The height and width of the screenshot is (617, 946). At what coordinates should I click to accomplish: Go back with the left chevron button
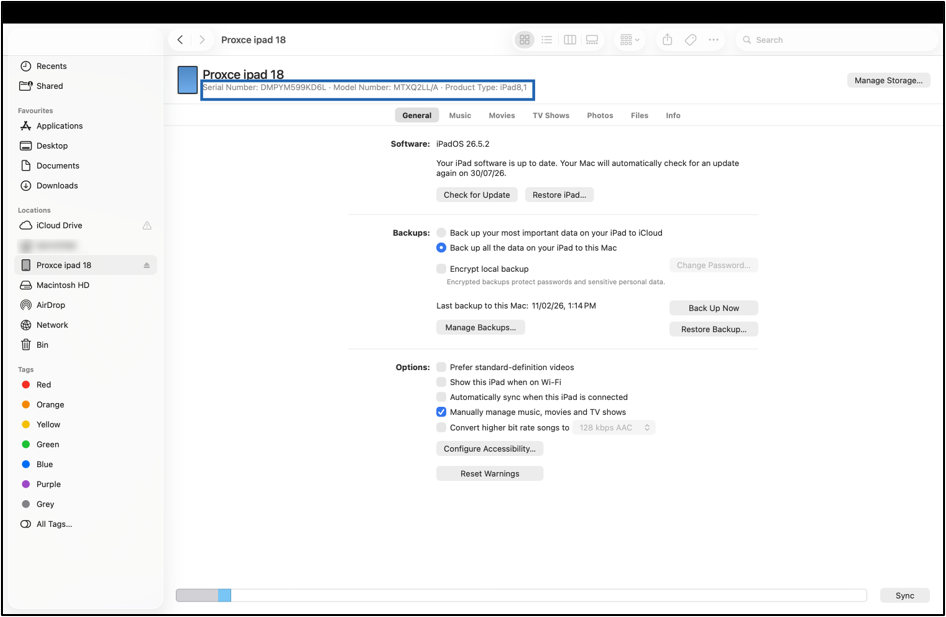pos(180,40)
